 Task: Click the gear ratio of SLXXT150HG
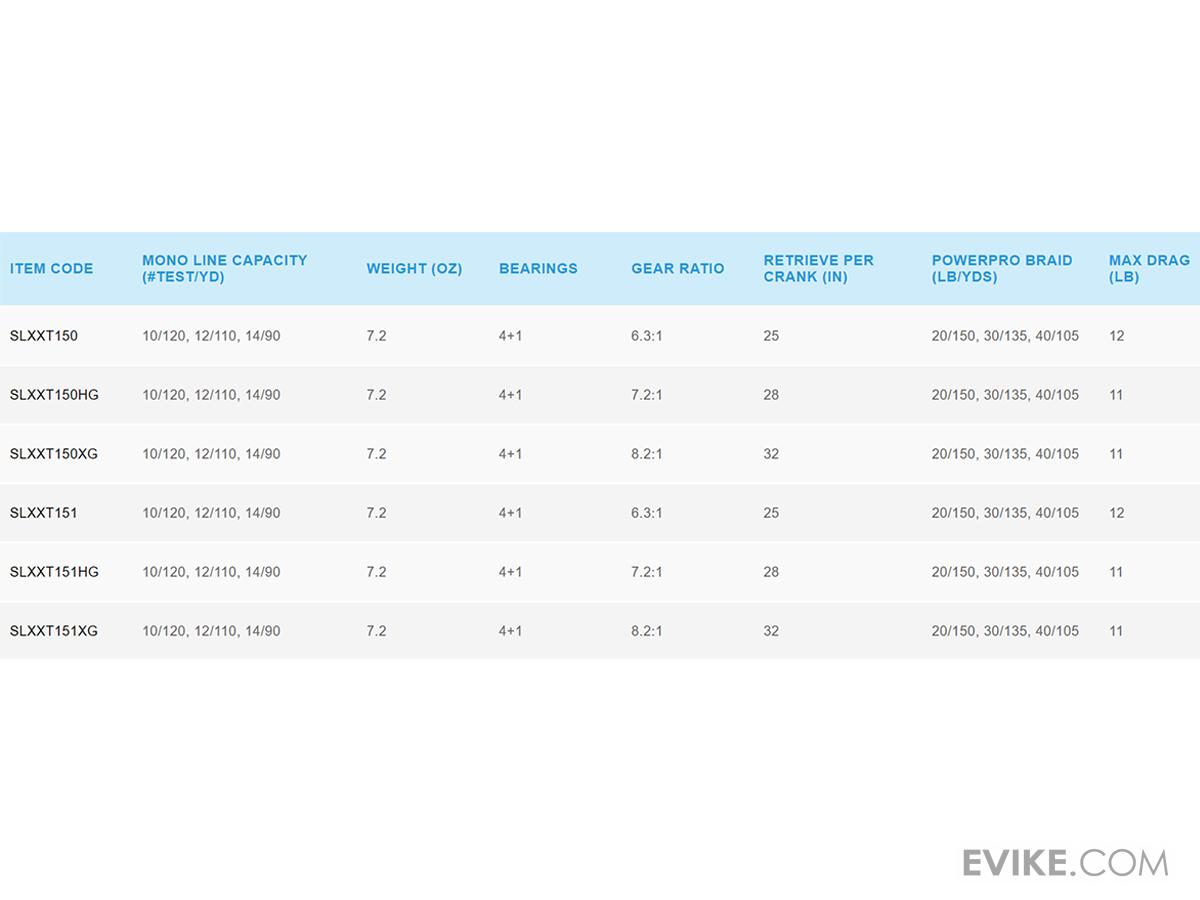pyautogui.click(x=646, y=395)
